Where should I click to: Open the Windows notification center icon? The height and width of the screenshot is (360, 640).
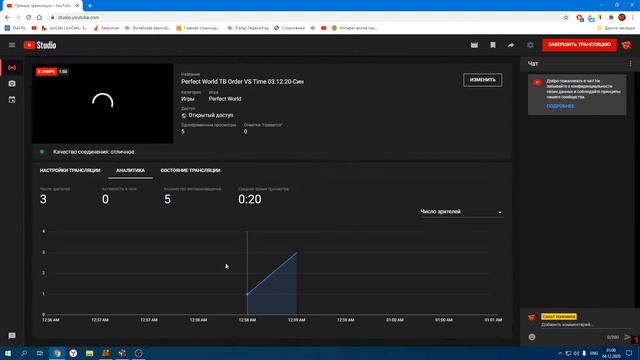[x=629, y=353]
